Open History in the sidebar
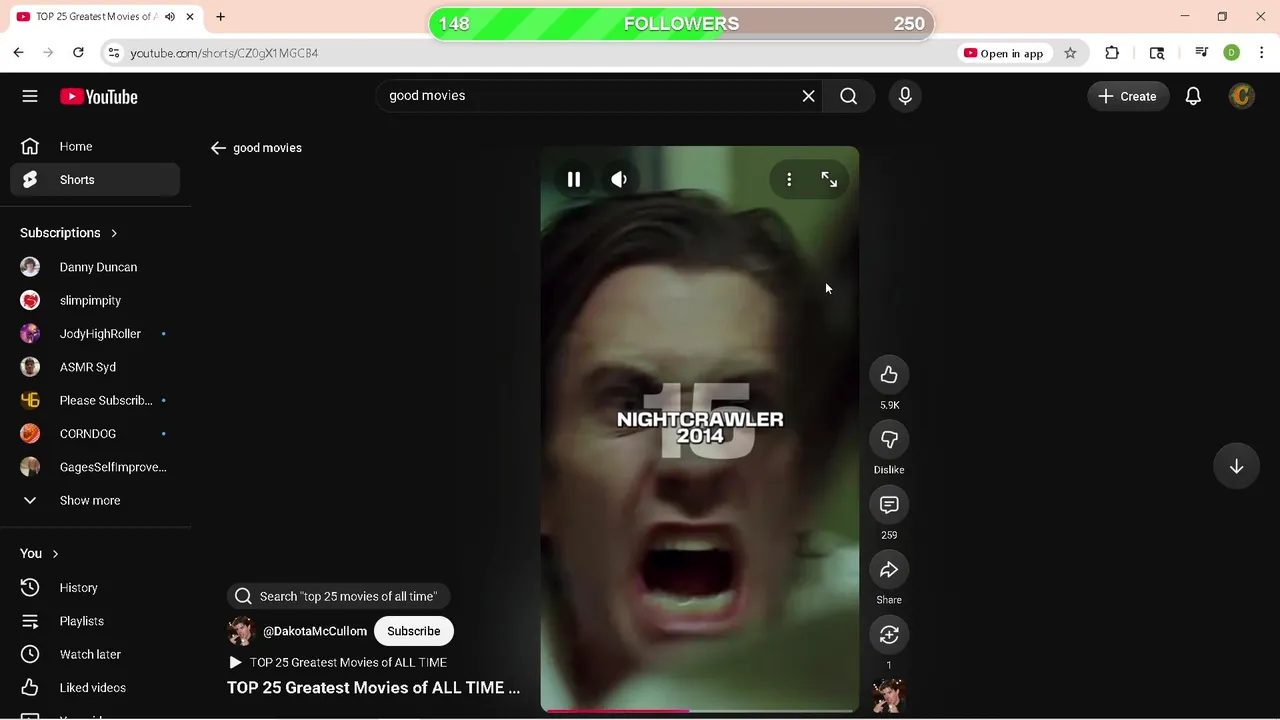 pos(95,588)
